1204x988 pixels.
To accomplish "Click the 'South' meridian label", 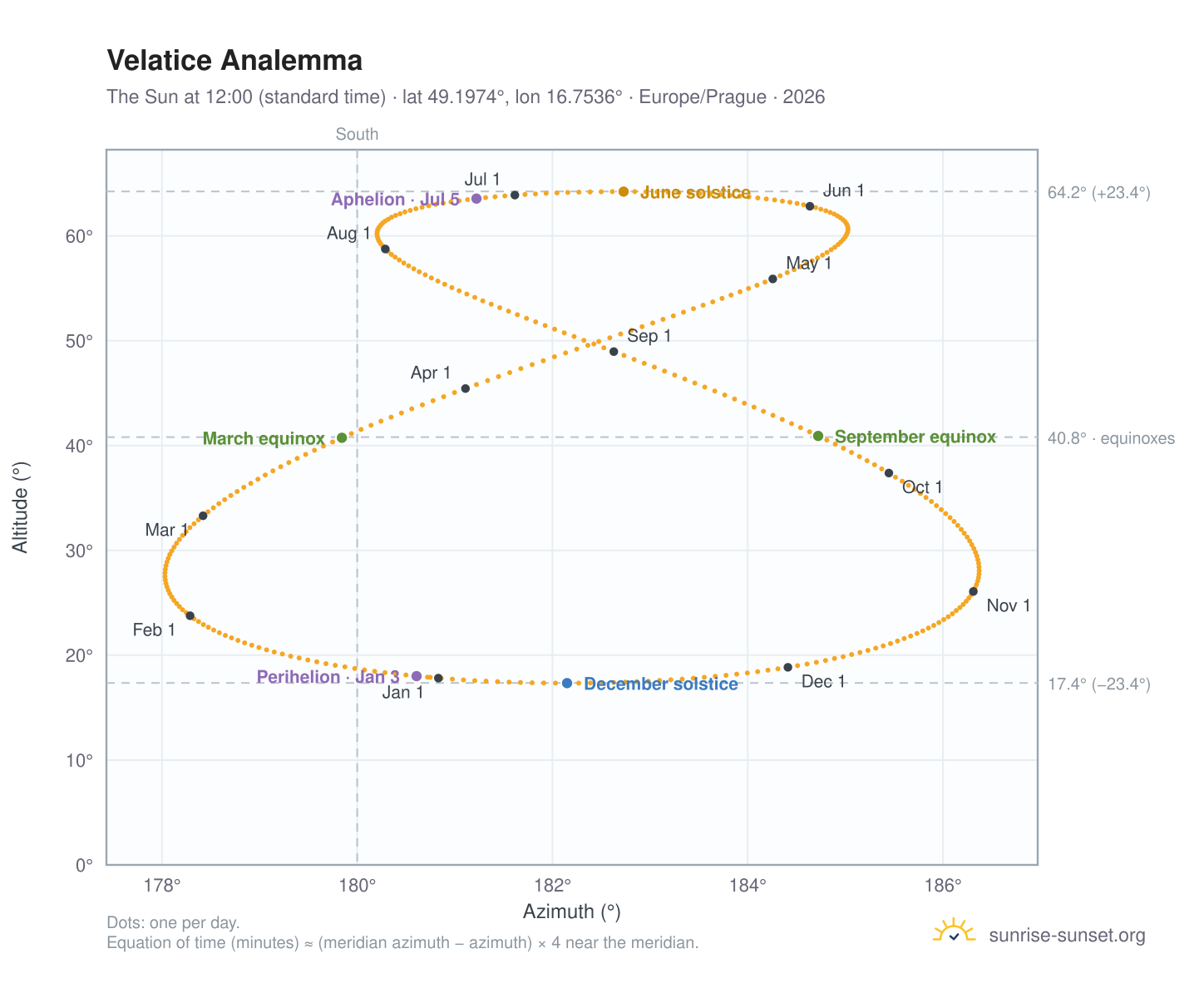I will (357, 135).
